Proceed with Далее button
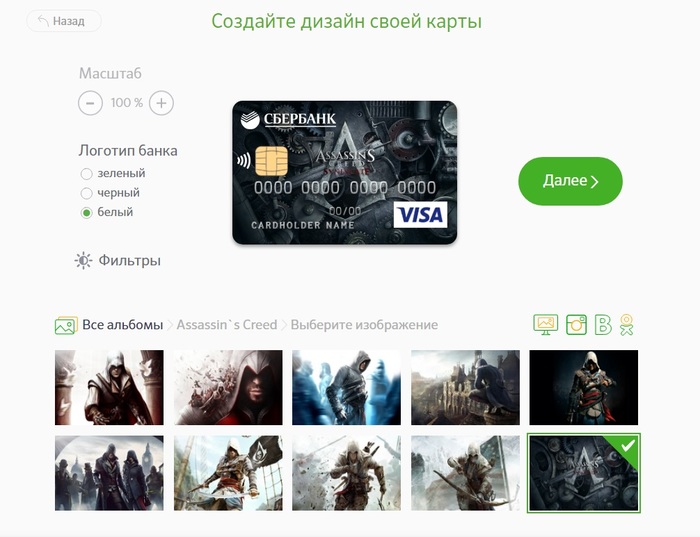Image resolution: width=700 pixels, height=537 pixels. point(570,181)
